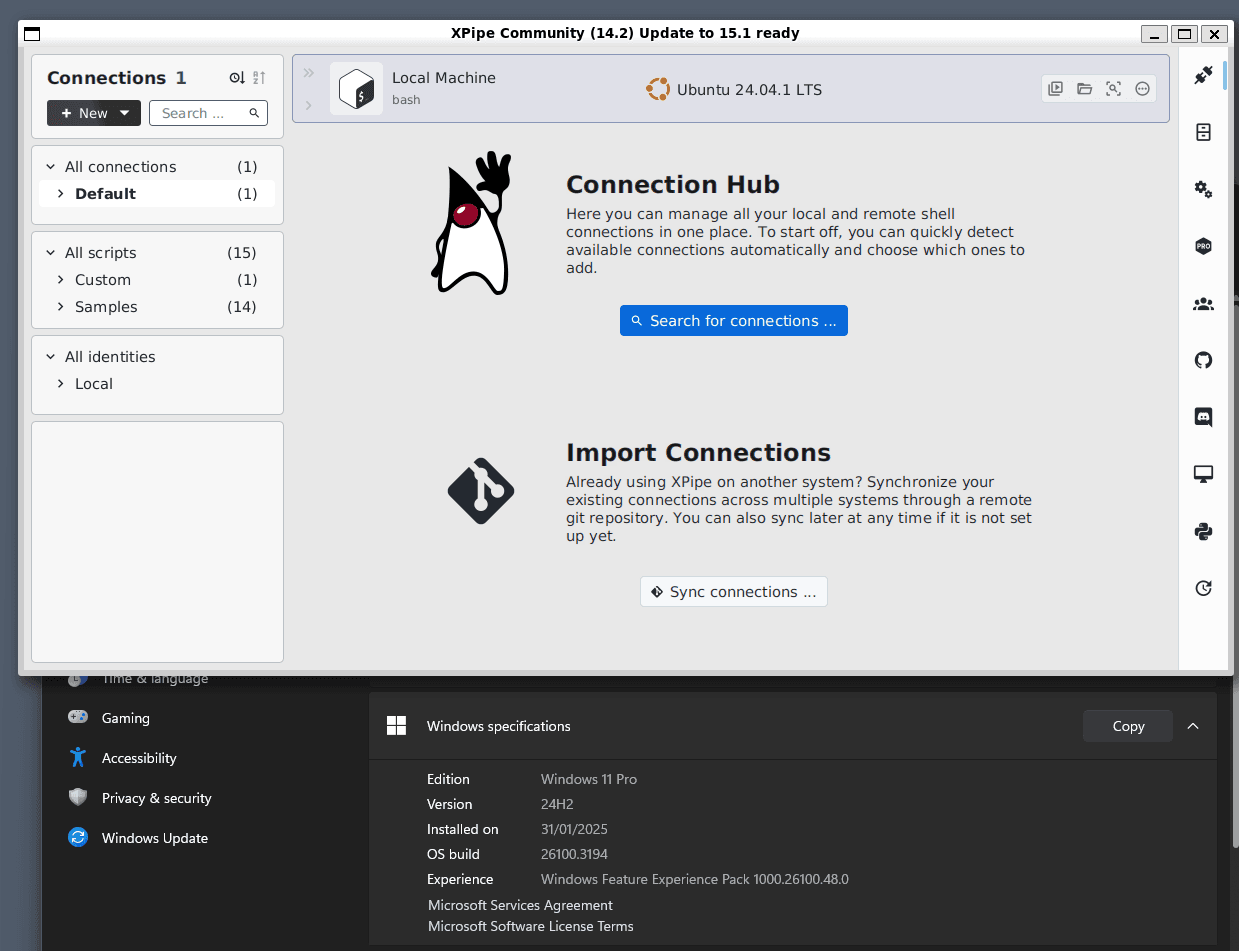Viewport: 1239px width, 951px height.
Task: Expand the Samples scripts category
Action: pyautogui.click(x=61, y=307)
